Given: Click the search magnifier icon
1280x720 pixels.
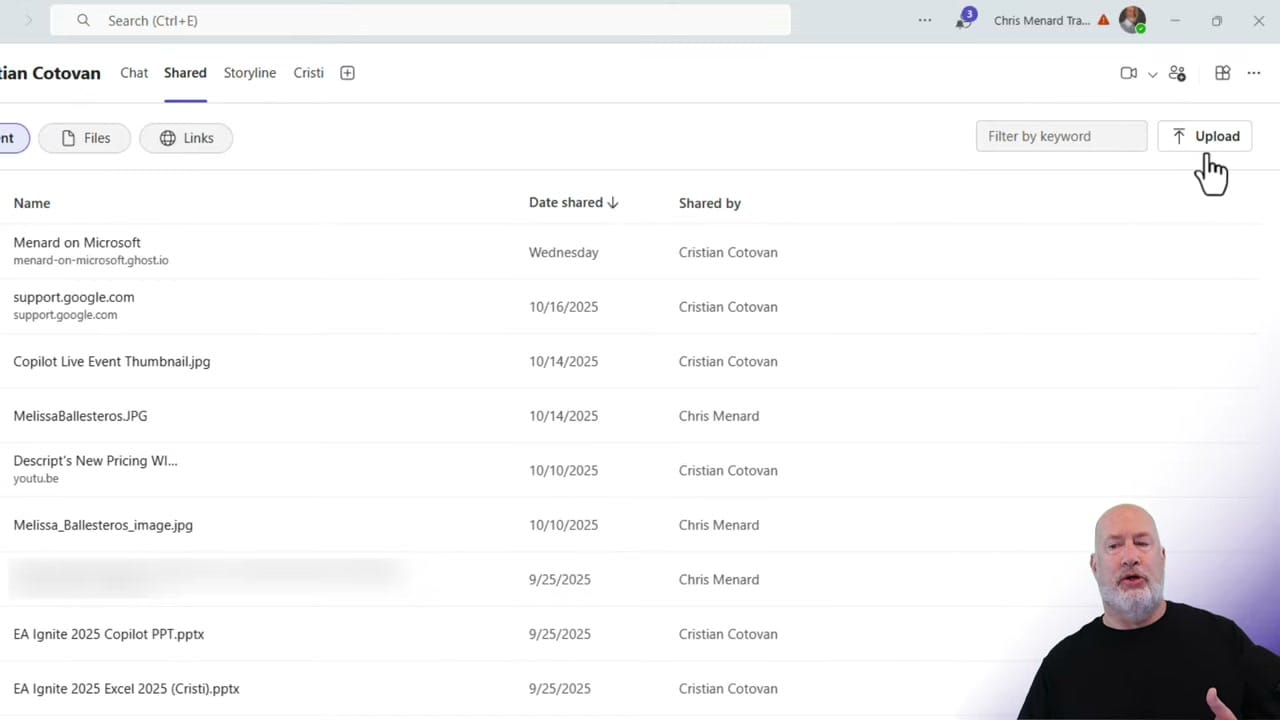Looking at the screenshot, I should tap(84, 20).
